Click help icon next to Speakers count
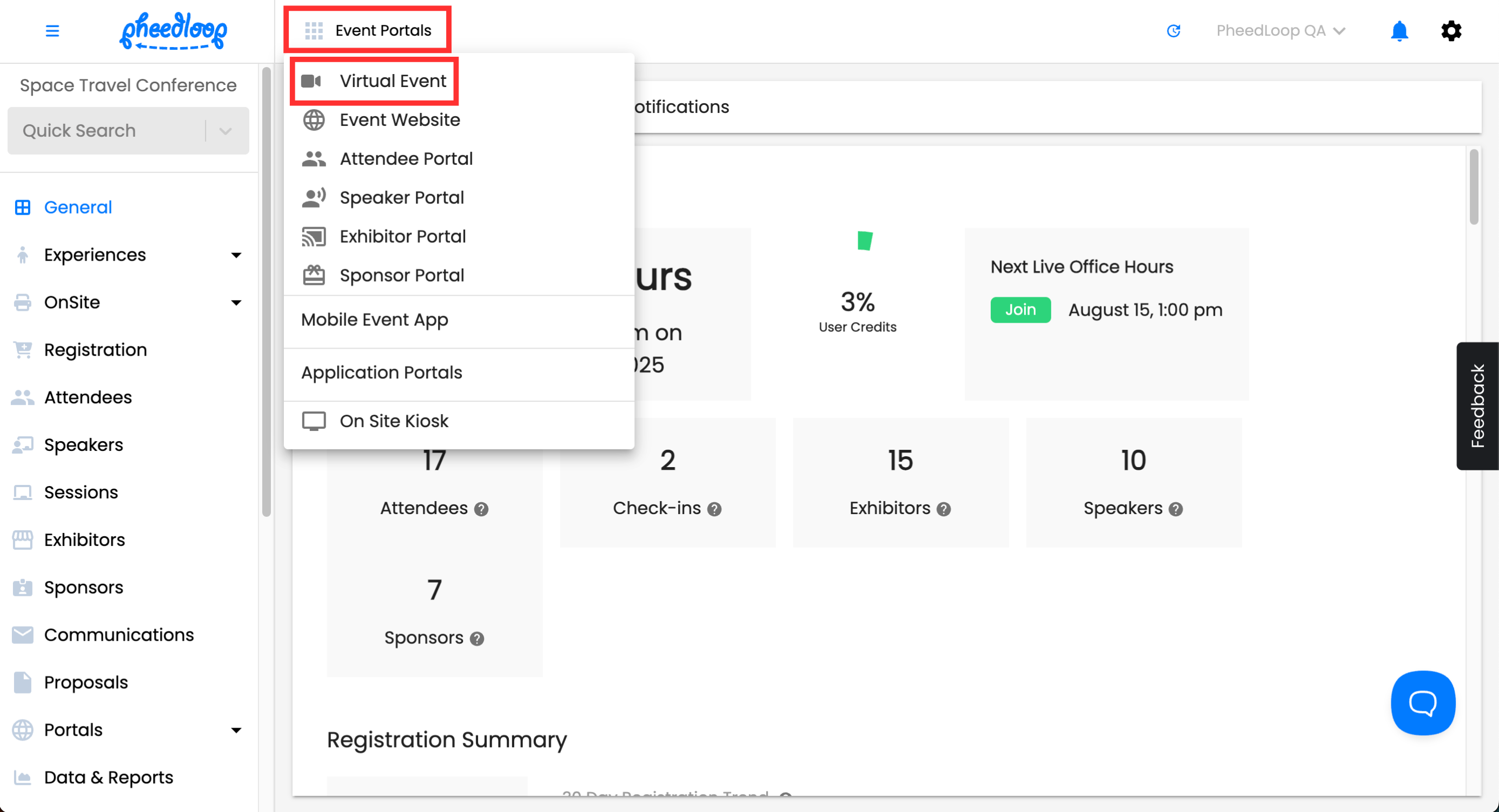This screenshot has width=1499, height=812. [1175, 509]
